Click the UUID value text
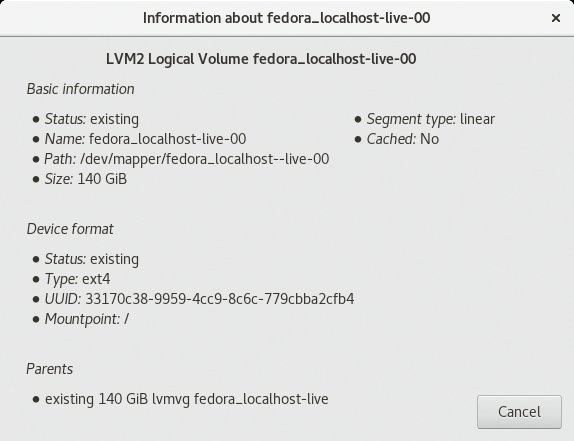This screenshot has height=441, width=574. pos(220,299)
